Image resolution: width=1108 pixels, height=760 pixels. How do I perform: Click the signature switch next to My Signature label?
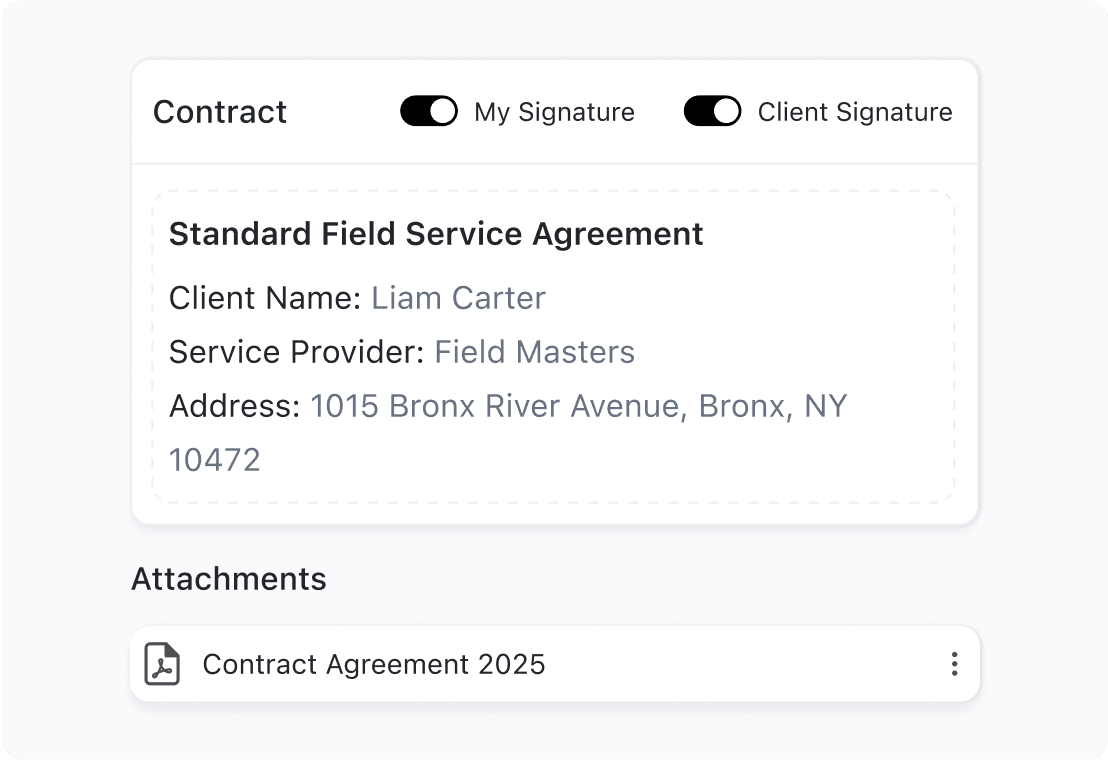pyautogui.click(x=429, y=111)
